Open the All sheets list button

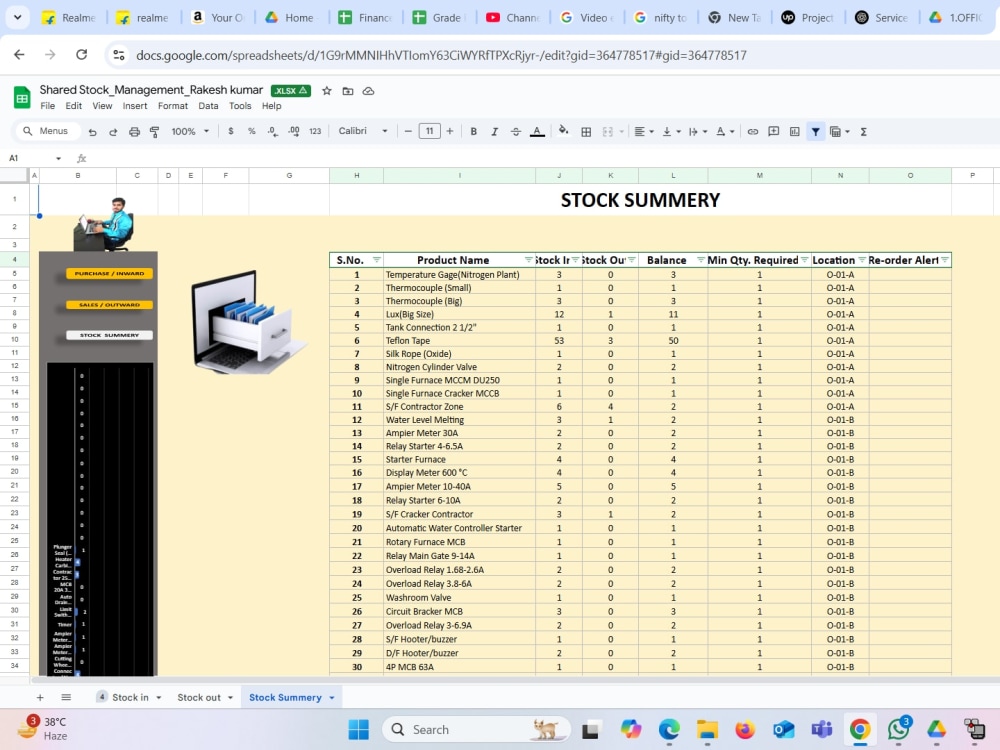click(x=66, y=698)
